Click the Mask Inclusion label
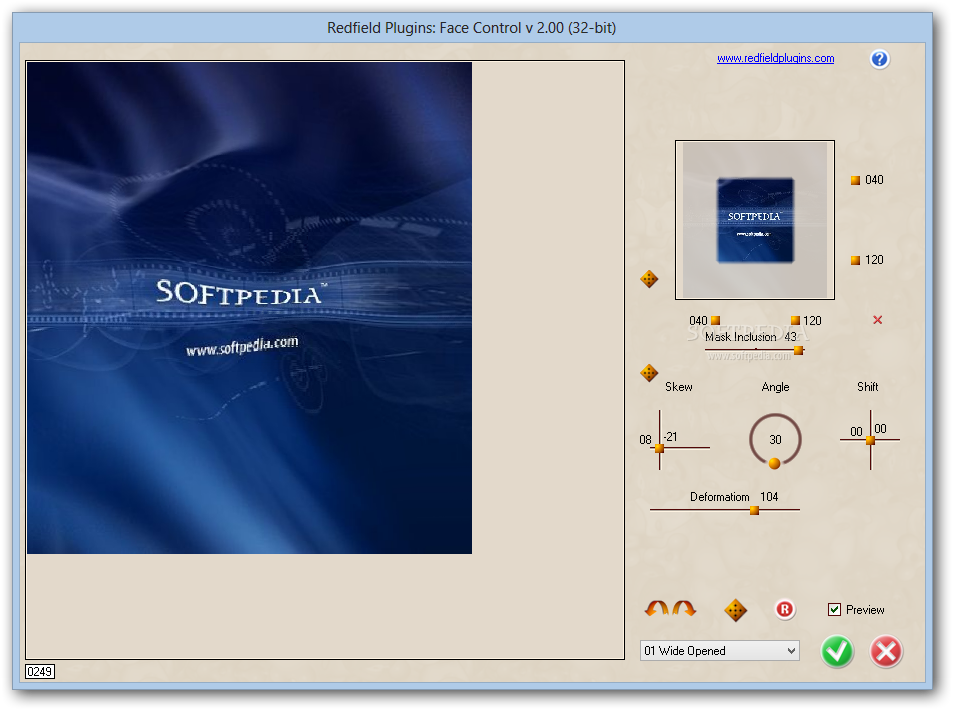The width and height of the screenshot is (953, 710). 741,337
